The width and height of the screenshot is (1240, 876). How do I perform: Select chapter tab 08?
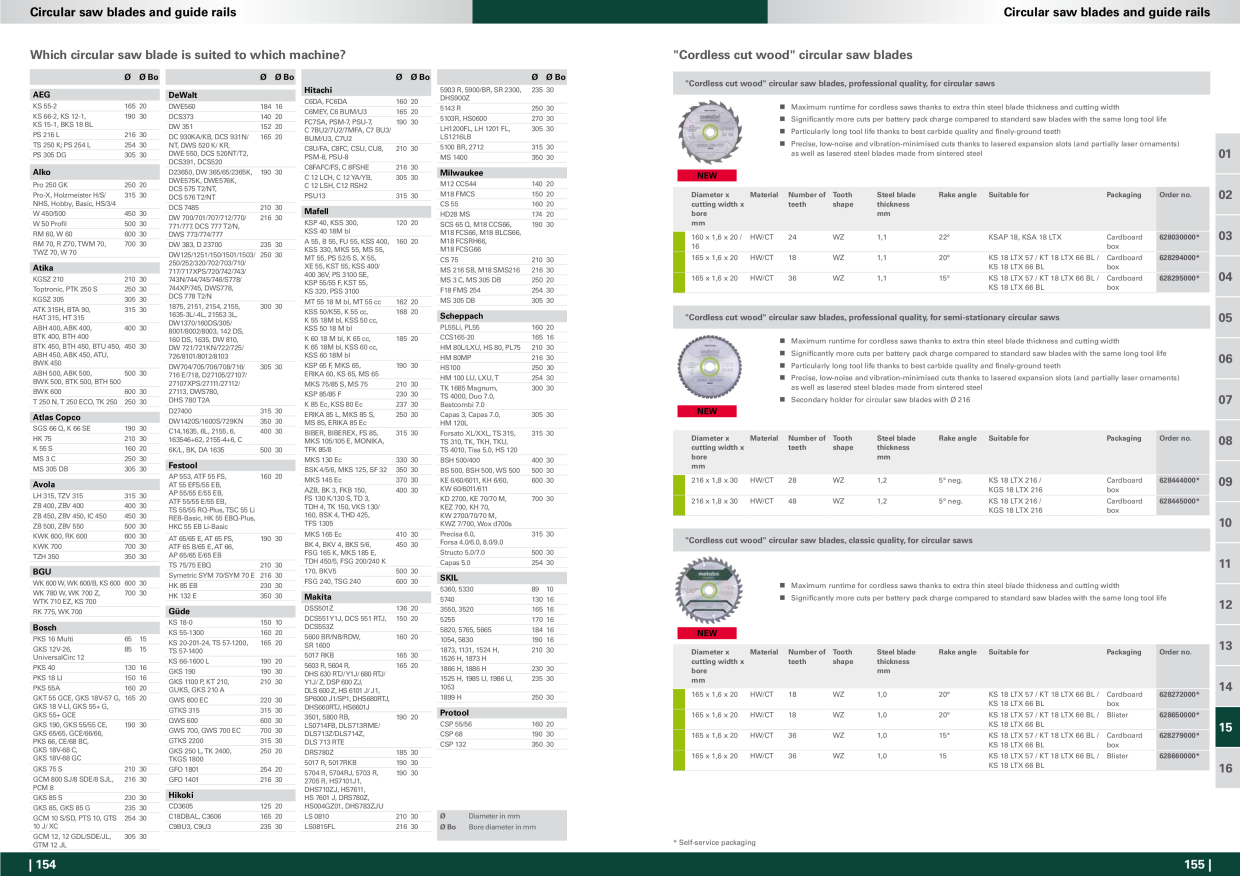click(x=1226, y=441)
